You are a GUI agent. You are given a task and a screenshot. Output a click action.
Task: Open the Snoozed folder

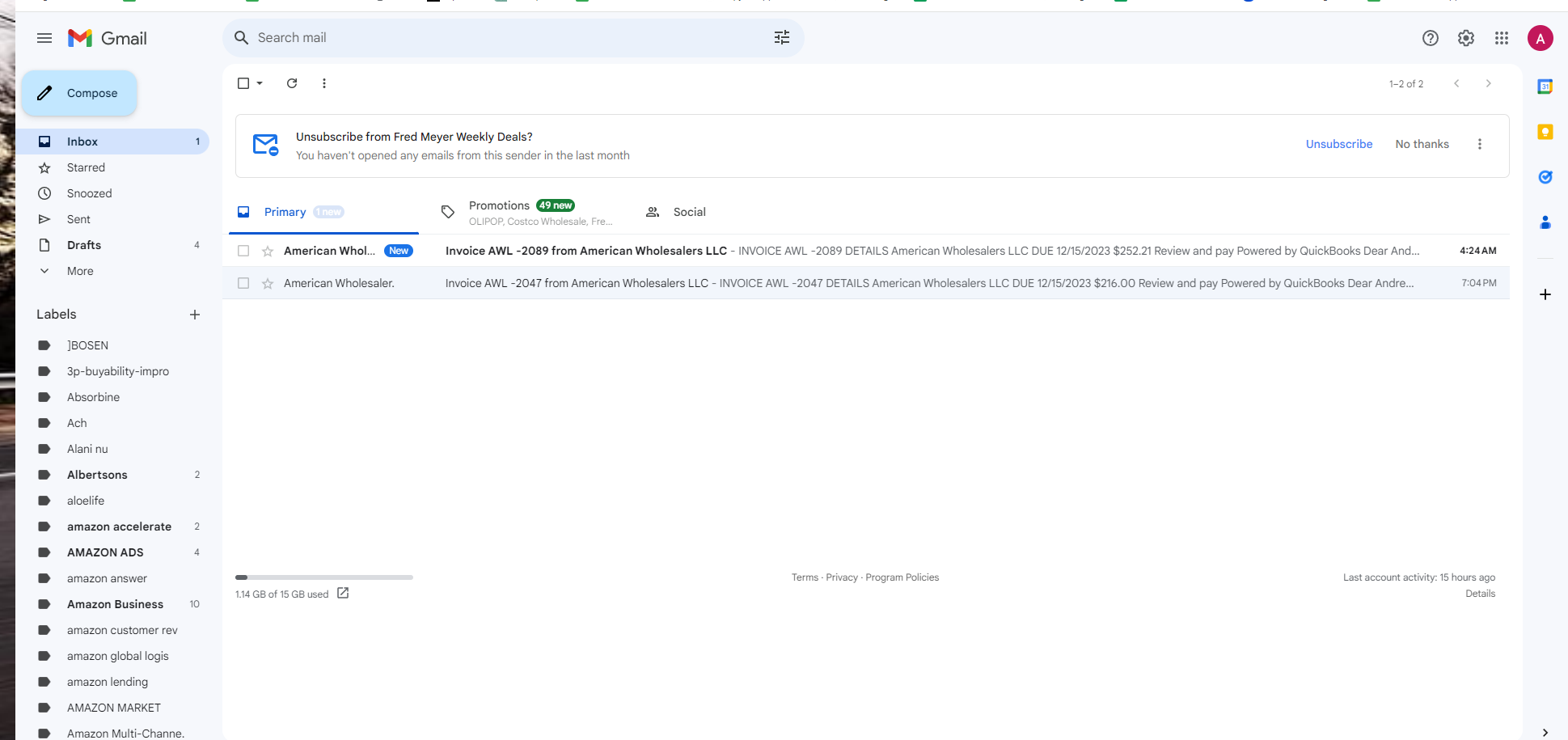pos(113,193)
